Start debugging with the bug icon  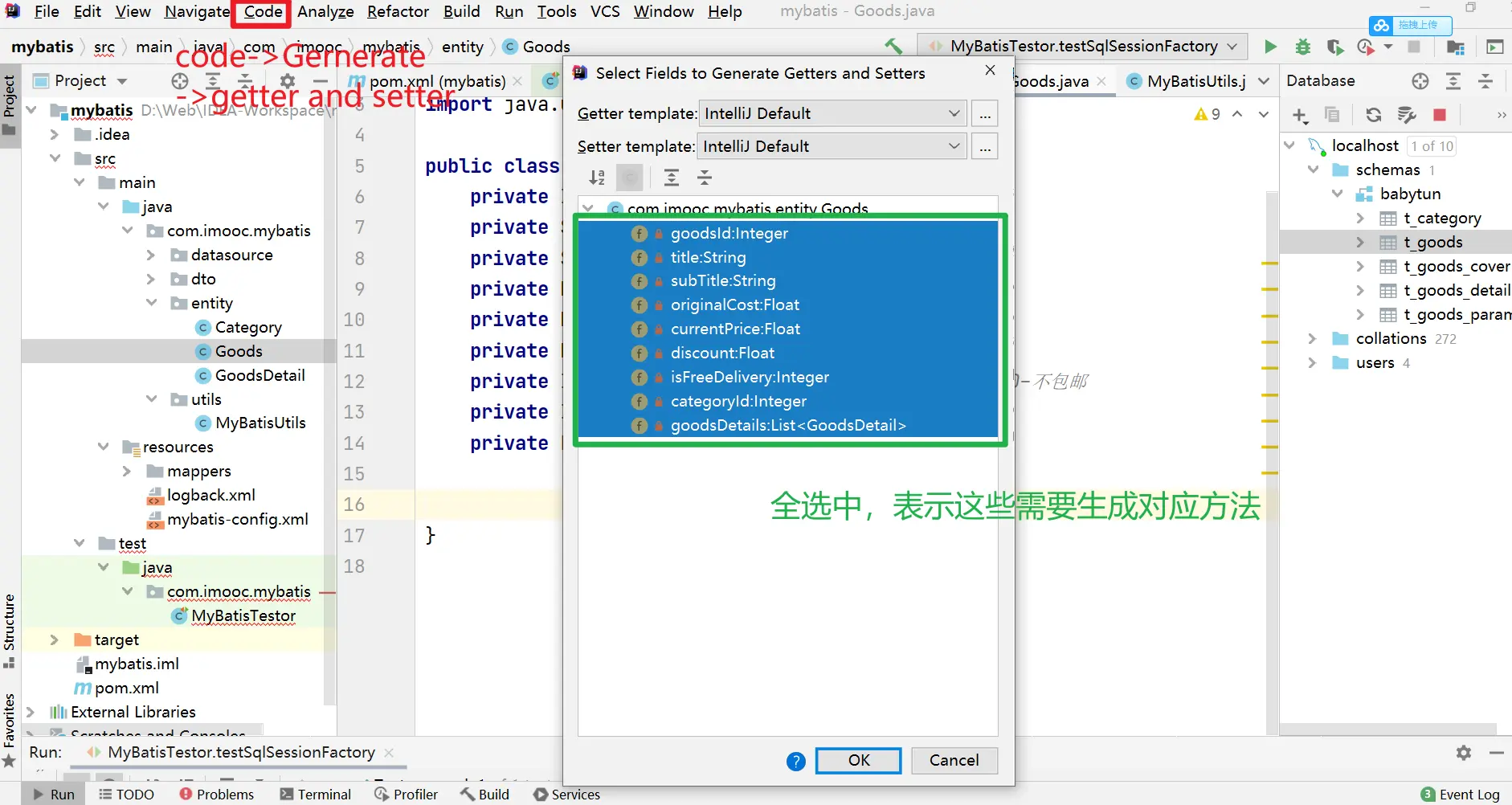1302,47
